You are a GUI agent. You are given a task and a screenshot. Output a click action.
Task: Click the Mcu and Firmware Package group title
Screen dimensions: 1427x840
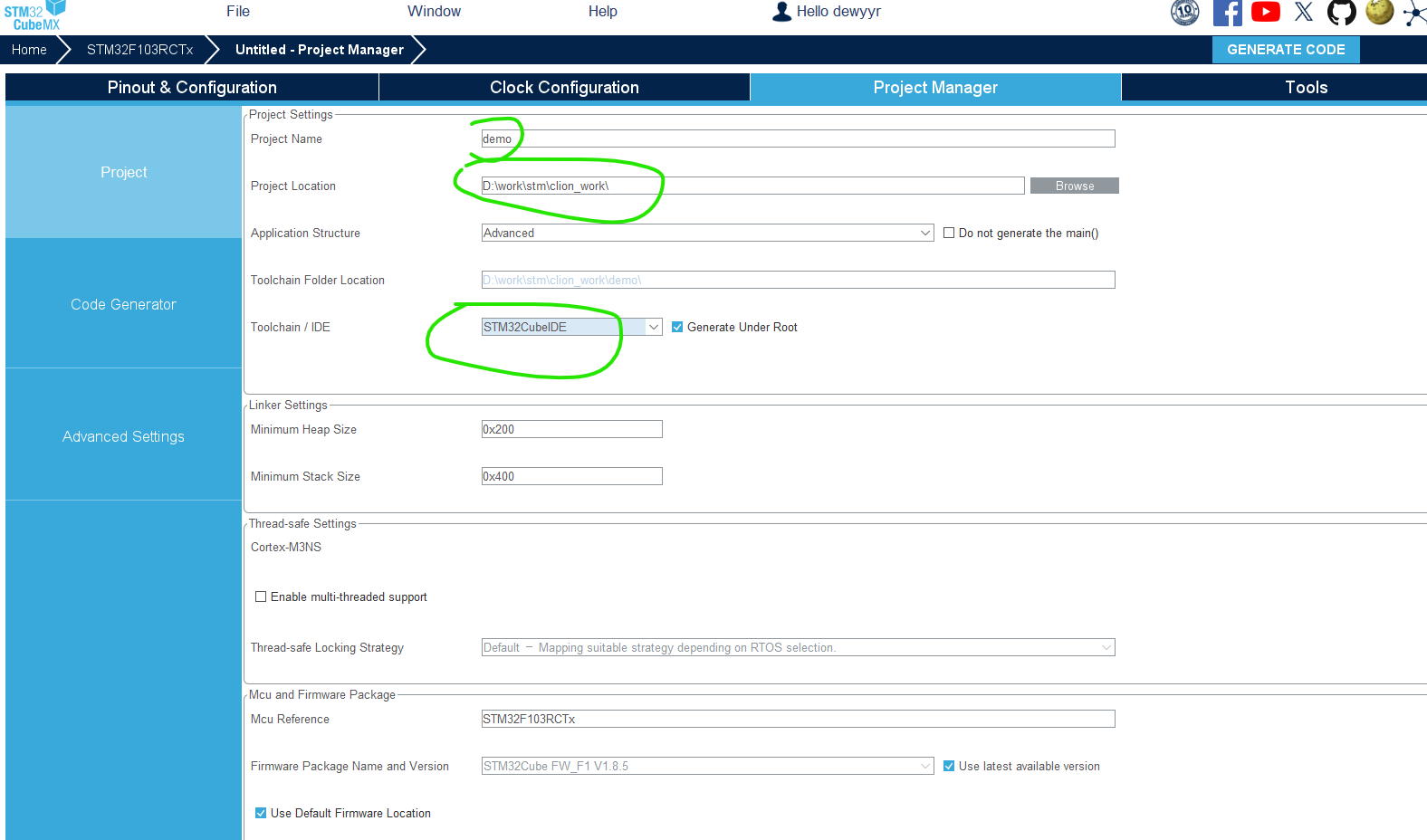[322, 694]
